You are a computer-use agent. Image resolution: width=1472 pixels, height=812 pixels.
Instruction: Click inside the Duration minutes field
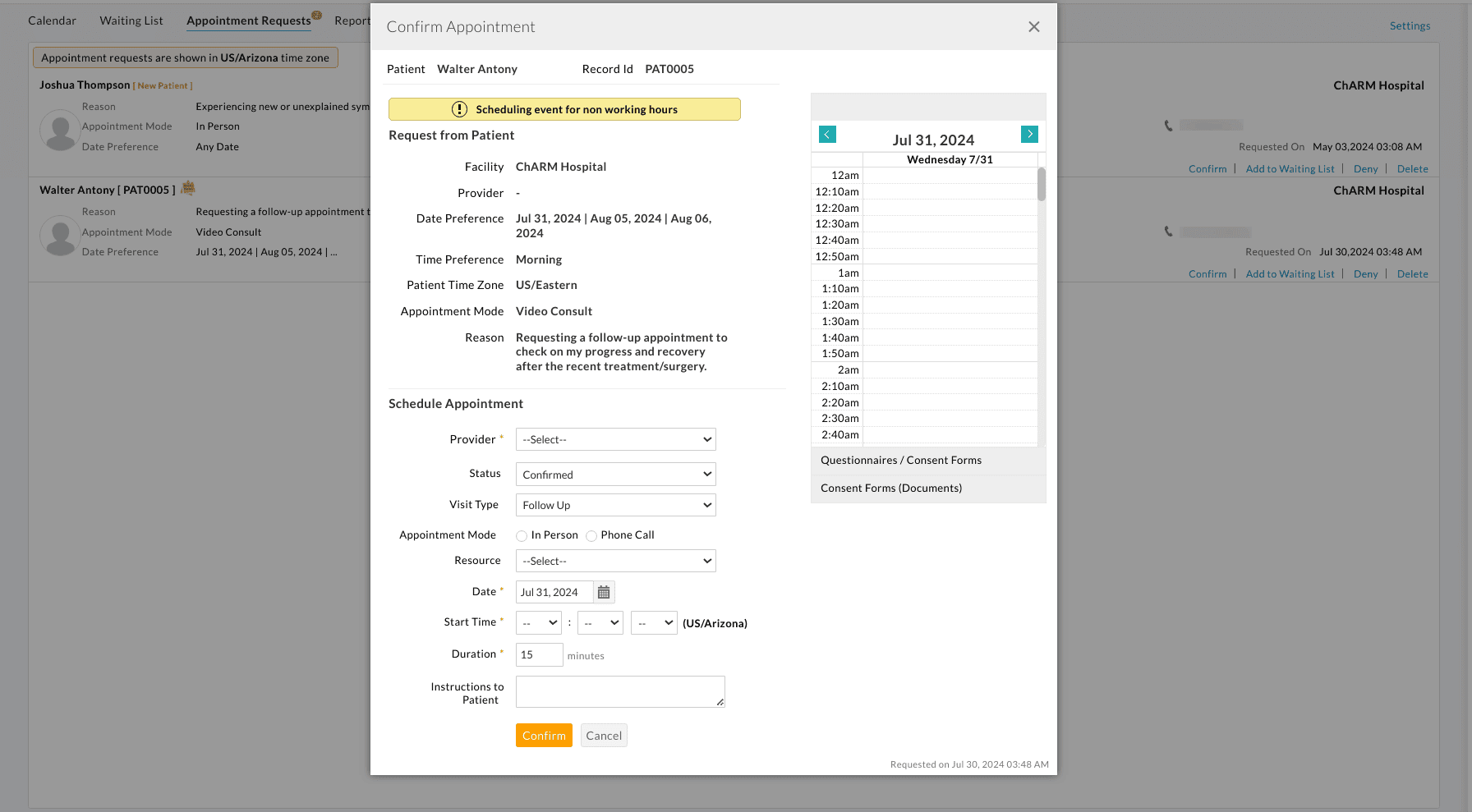[539, 654]
